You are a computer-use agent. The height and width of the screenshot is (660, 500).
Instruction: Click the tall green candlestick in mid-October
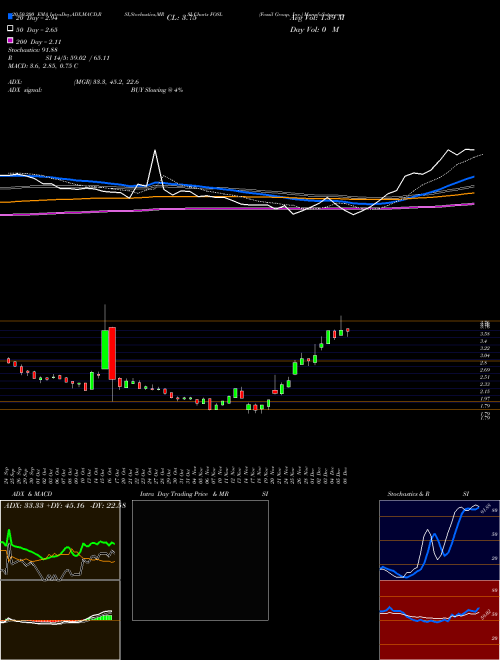coord(105,349)
